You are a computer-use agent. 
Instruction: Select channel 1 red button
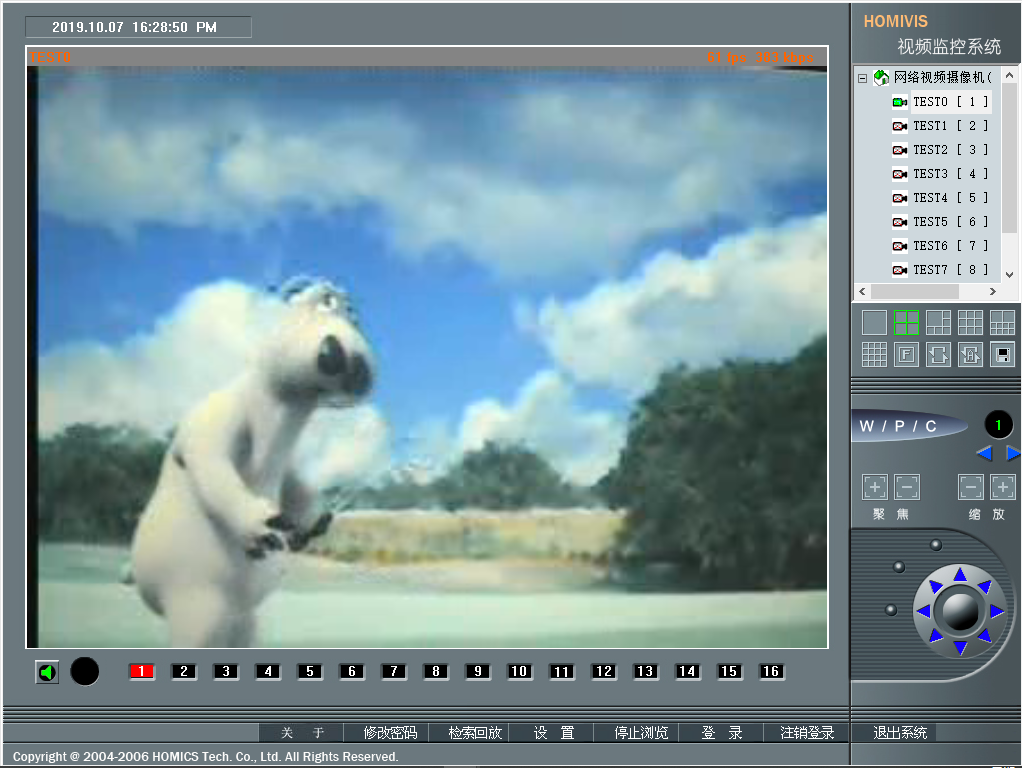coord(141,672)
